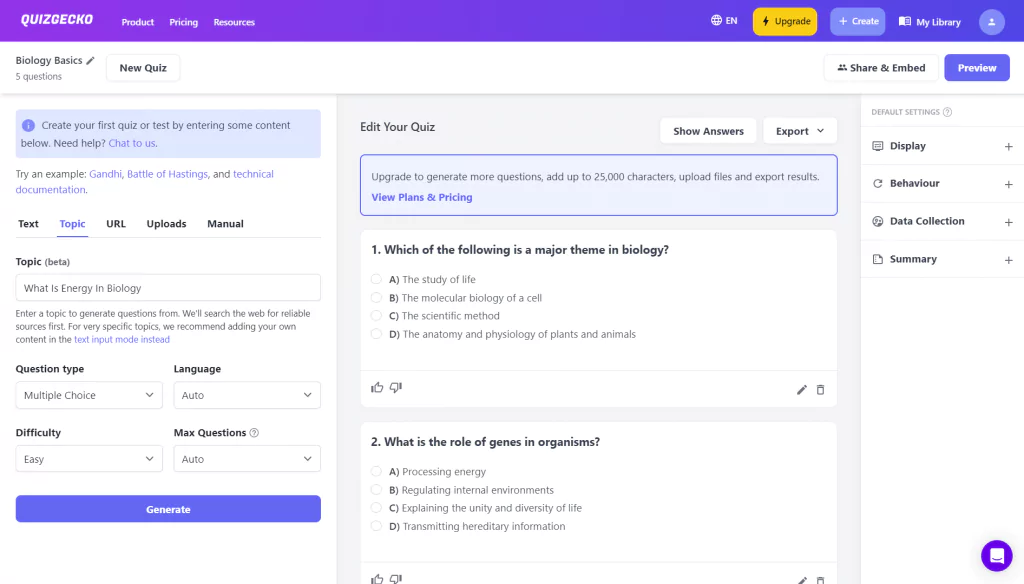This screenshot has width=1024, height=584.
Task: Click the Generate button
Action: click(168, 509)
